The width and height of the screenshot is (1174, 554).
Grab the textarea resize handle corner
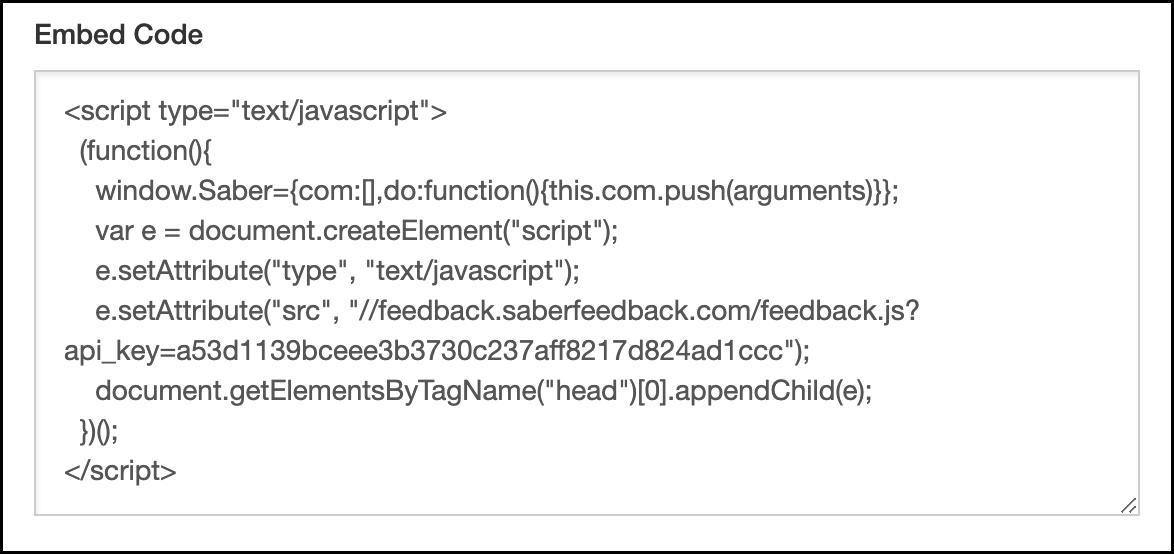tap(1128, 506)
